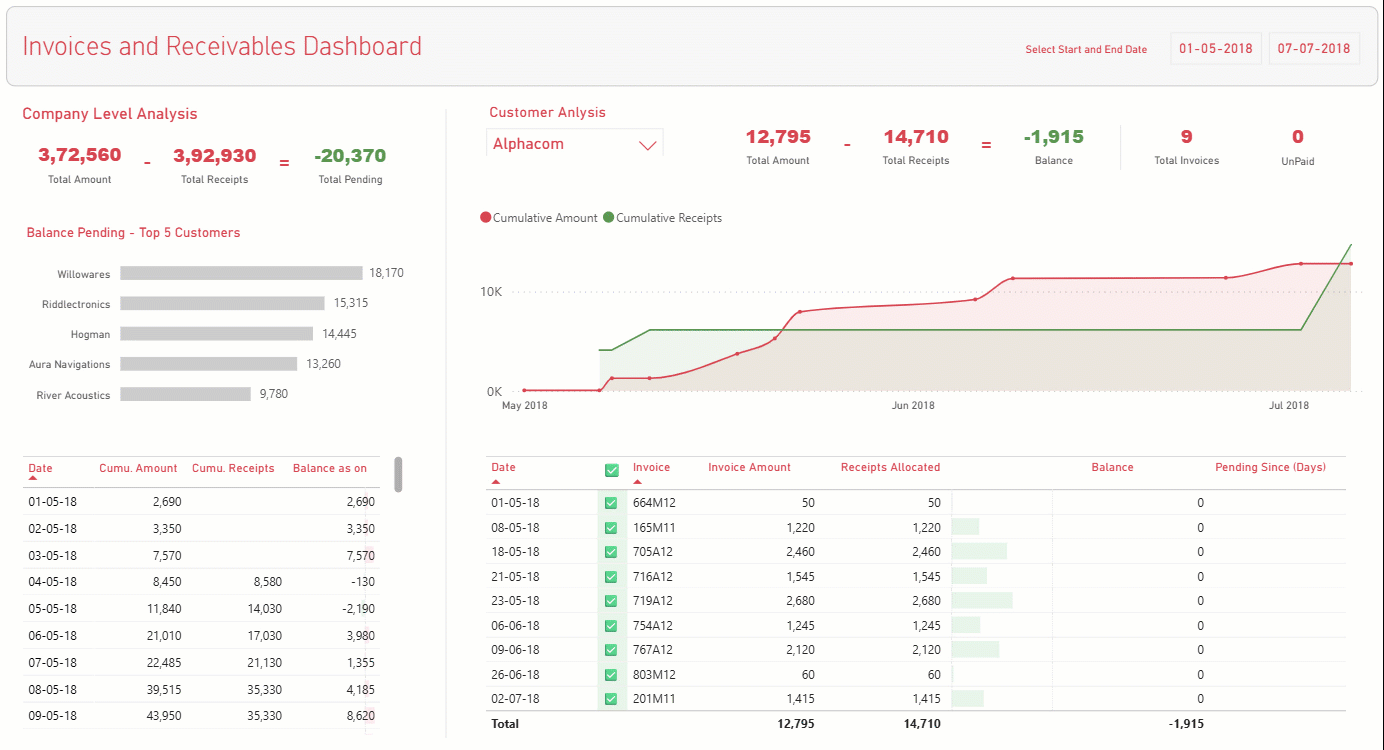The image size is (1384, 750).
Task: Uncheck the checkbox for invoice 165M11
Action: [x=611, y=527]
